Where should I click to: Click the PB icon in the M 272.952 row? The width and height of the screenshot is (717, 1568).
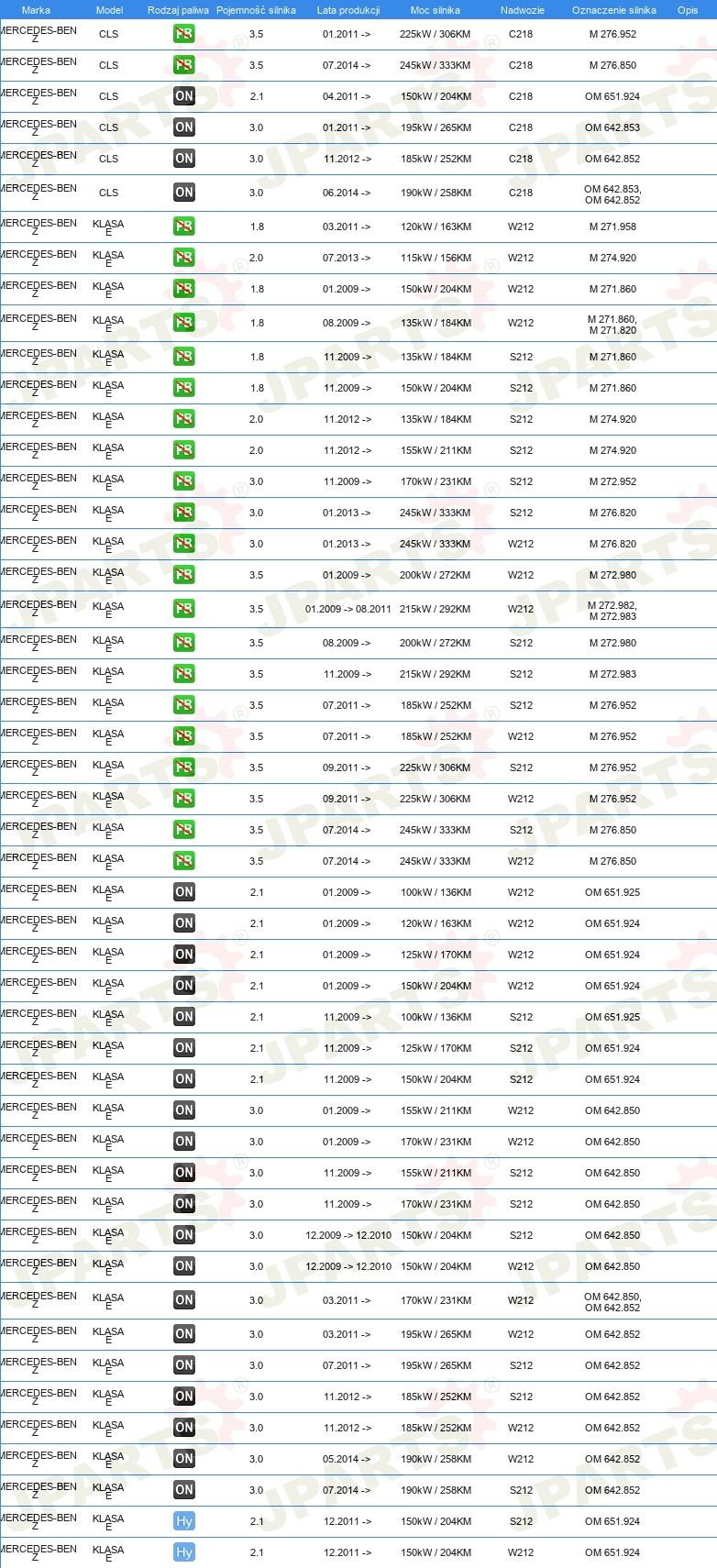click(184, 481)
